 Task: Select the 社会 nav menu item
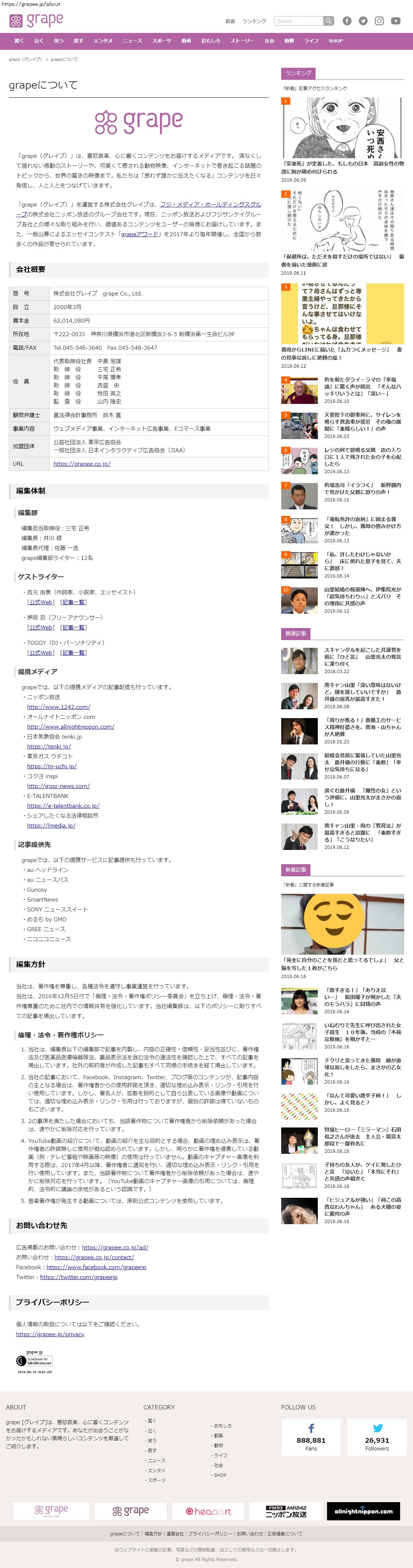(269, 41)
